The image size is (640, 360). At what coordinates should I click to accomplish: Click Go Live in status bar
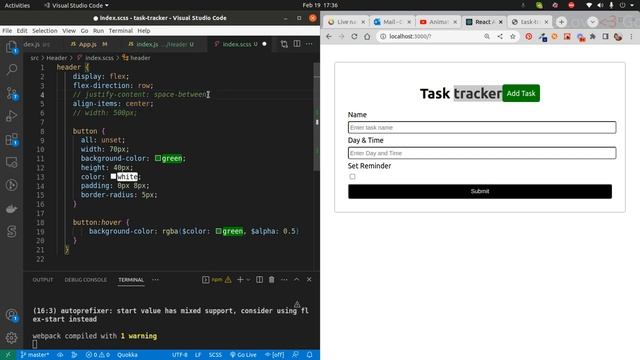pyautogui.click(x=243, y=355)
